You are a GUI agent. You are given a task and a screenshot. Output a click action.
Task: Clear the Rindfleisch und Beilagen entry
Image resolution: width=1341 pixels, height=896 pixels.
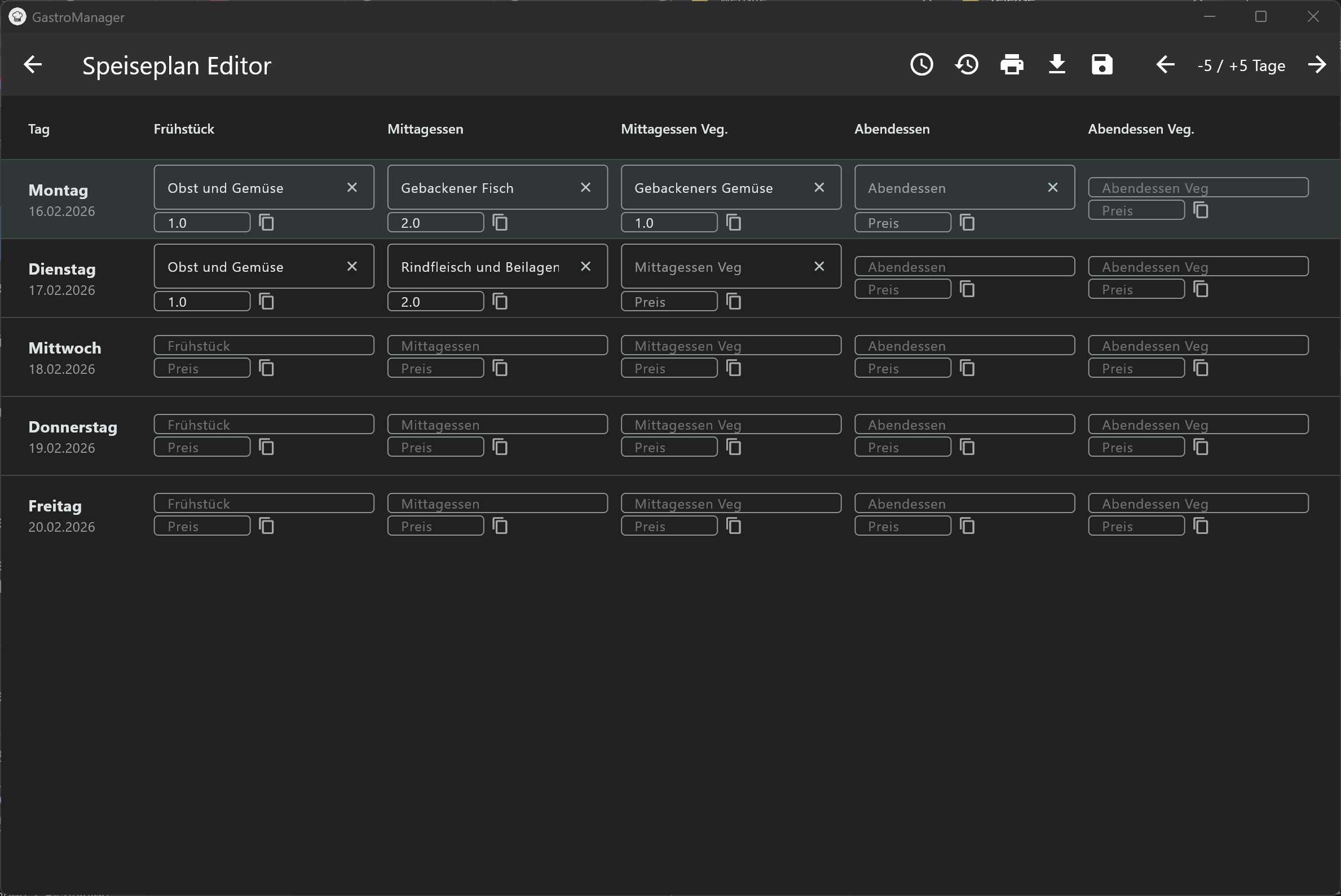tap(586, 266)
